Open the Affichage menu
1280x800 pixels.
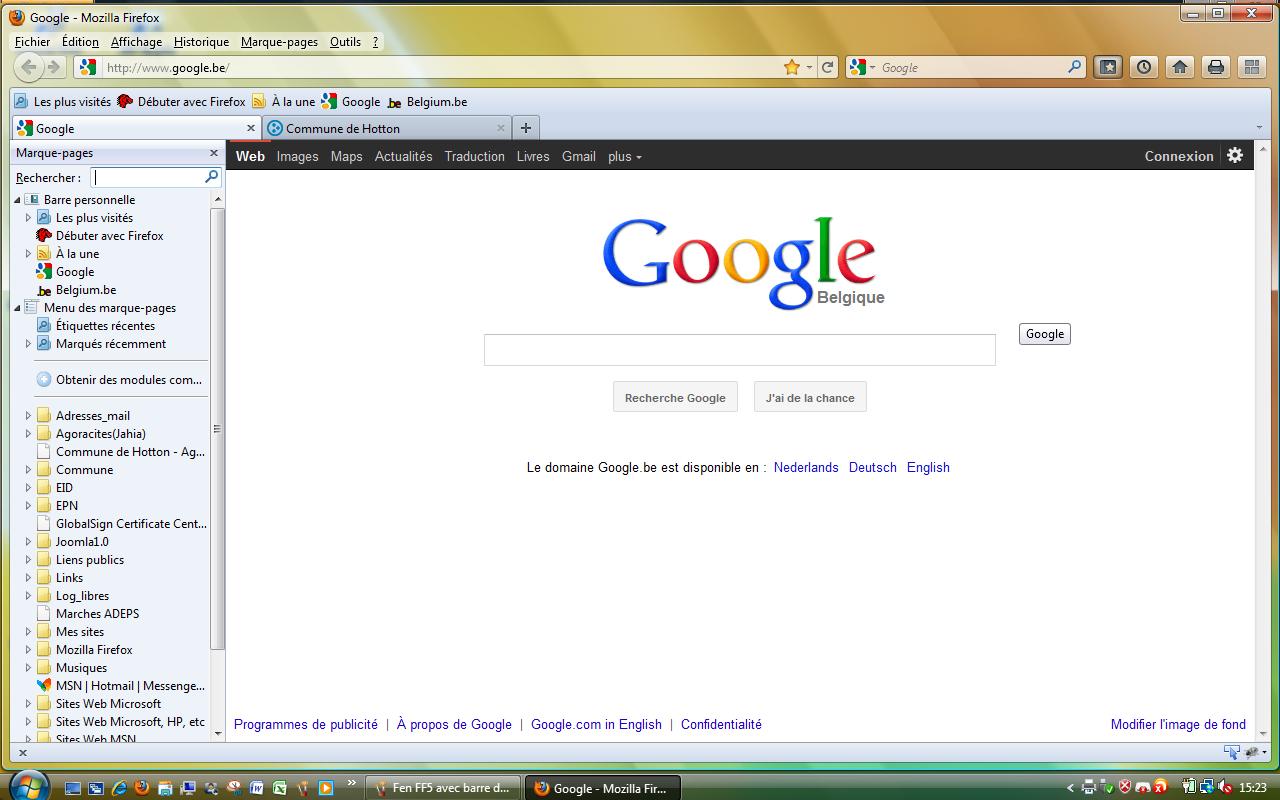click(x=136, y=42)
